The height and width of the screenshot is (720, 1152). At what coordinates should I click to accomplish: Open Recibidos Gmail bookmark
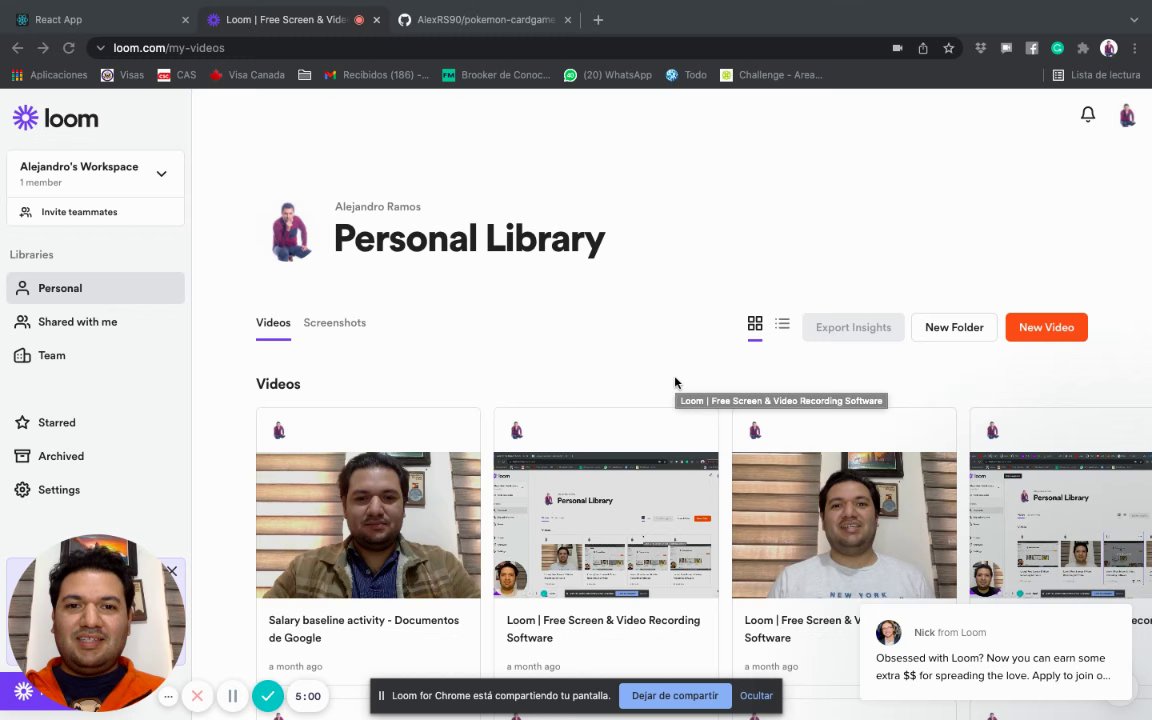(377, 75)
